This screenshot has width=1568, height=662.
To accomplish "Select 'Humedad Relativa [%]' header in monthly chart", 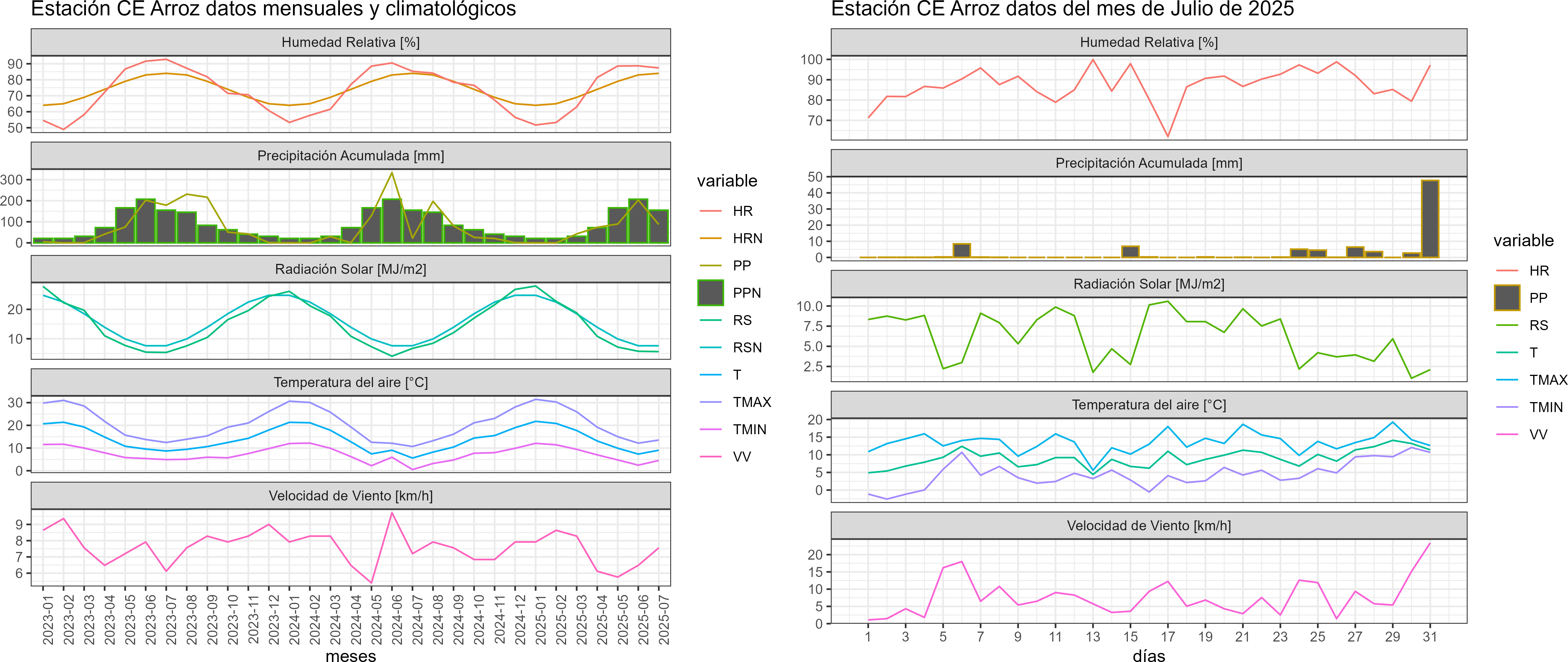I will point(350,42).
